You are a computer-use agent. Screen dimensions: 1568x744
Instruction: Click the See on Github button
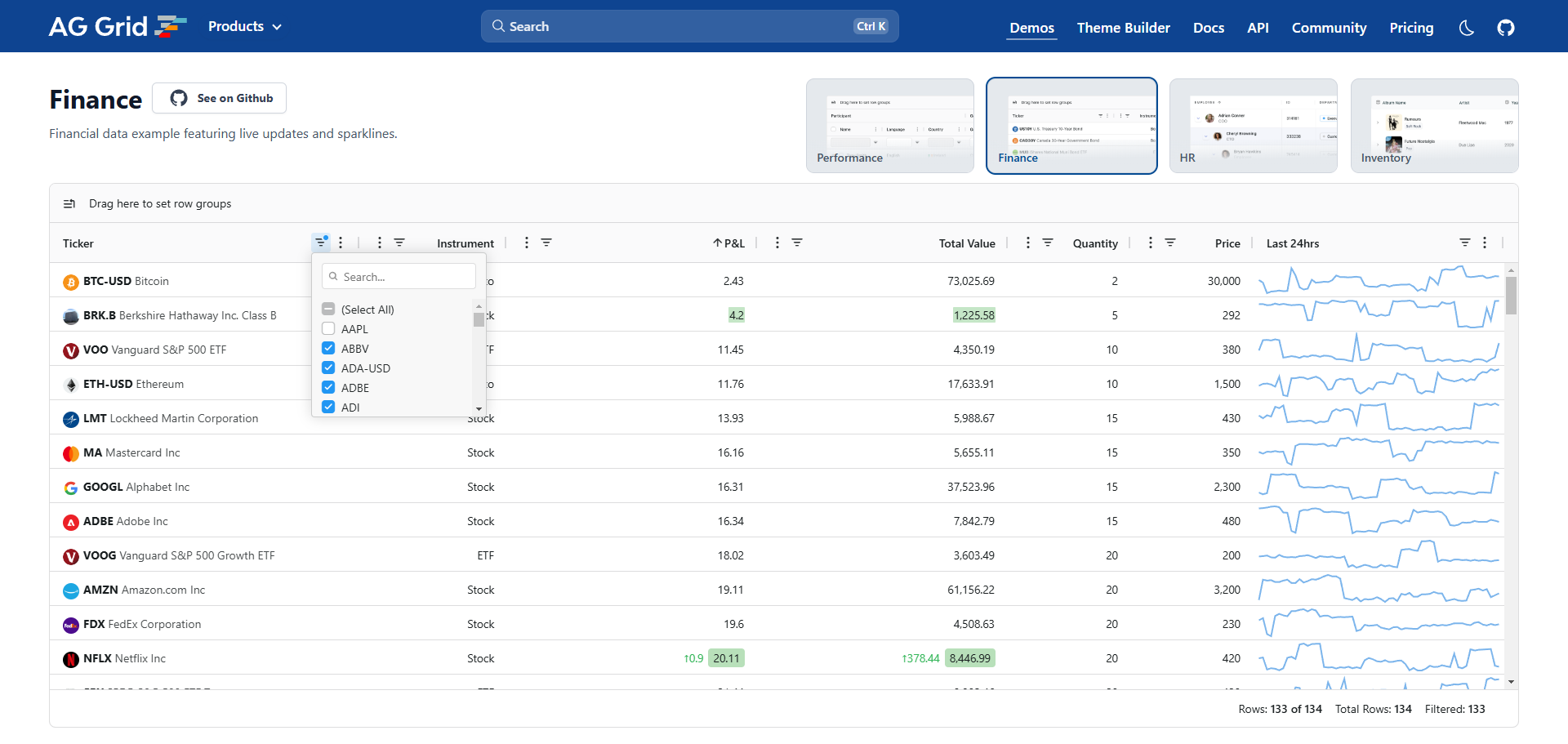coord(220,98)
